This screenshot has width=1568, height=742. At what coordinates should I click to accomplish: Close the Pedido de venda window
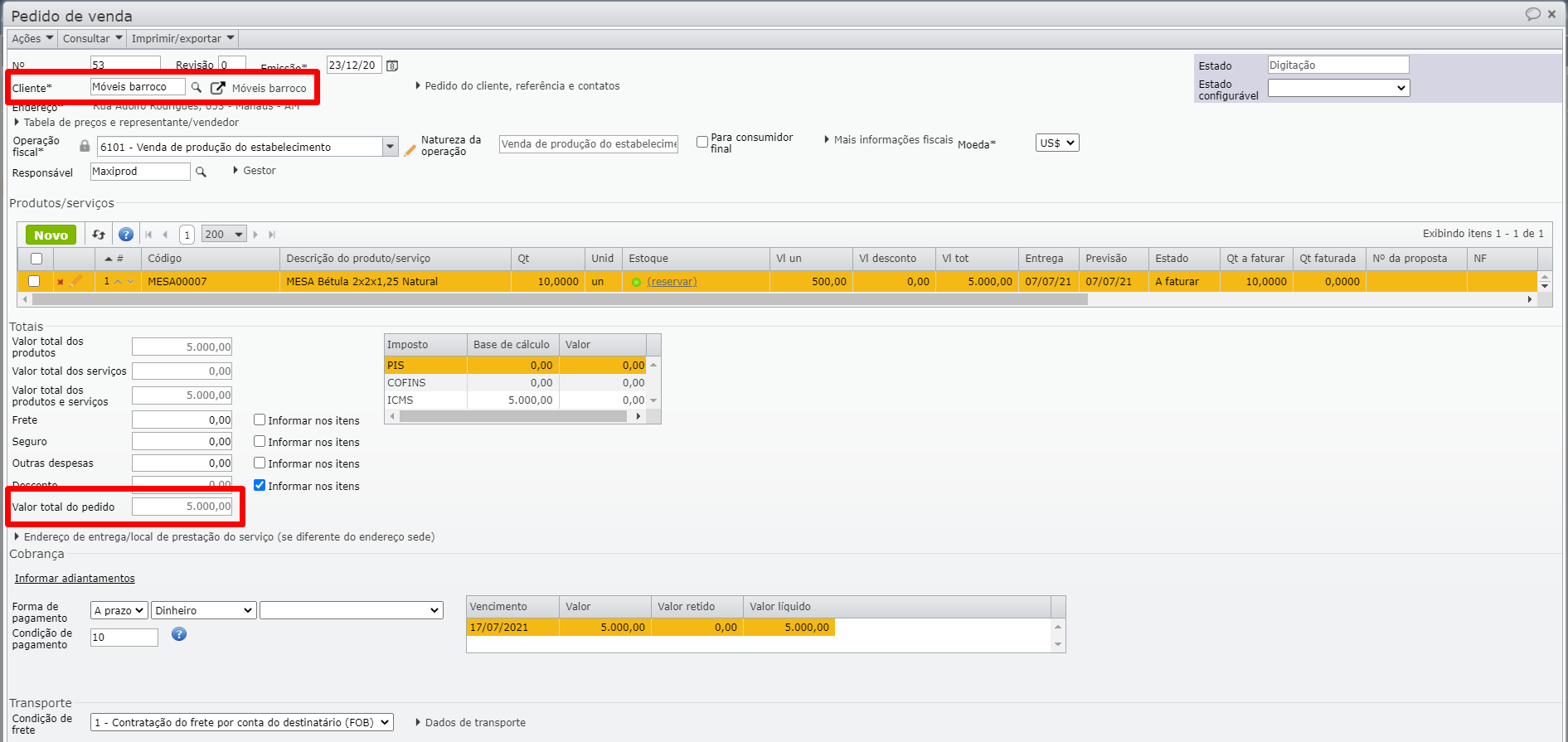[x=1551, y=14]
